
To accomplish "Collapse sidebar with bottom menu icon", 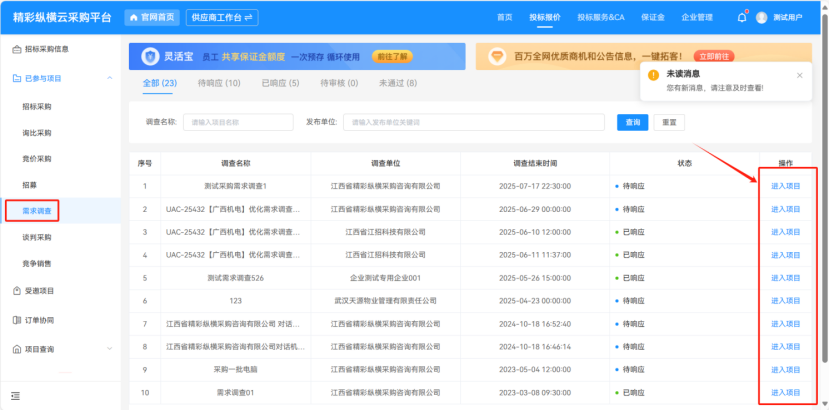I will [x=15, y=396].
